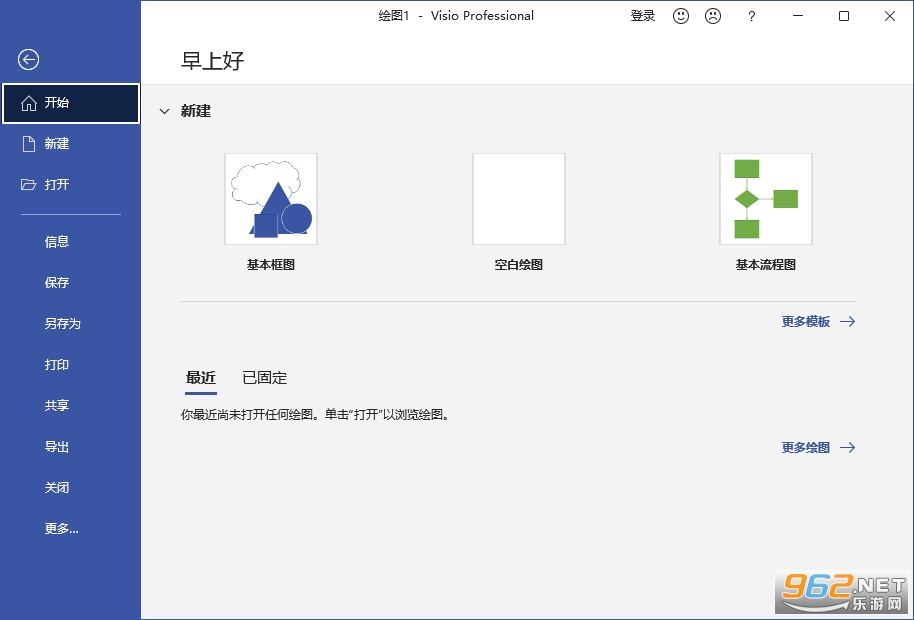Open the 更多模板 link

[806, 322]
